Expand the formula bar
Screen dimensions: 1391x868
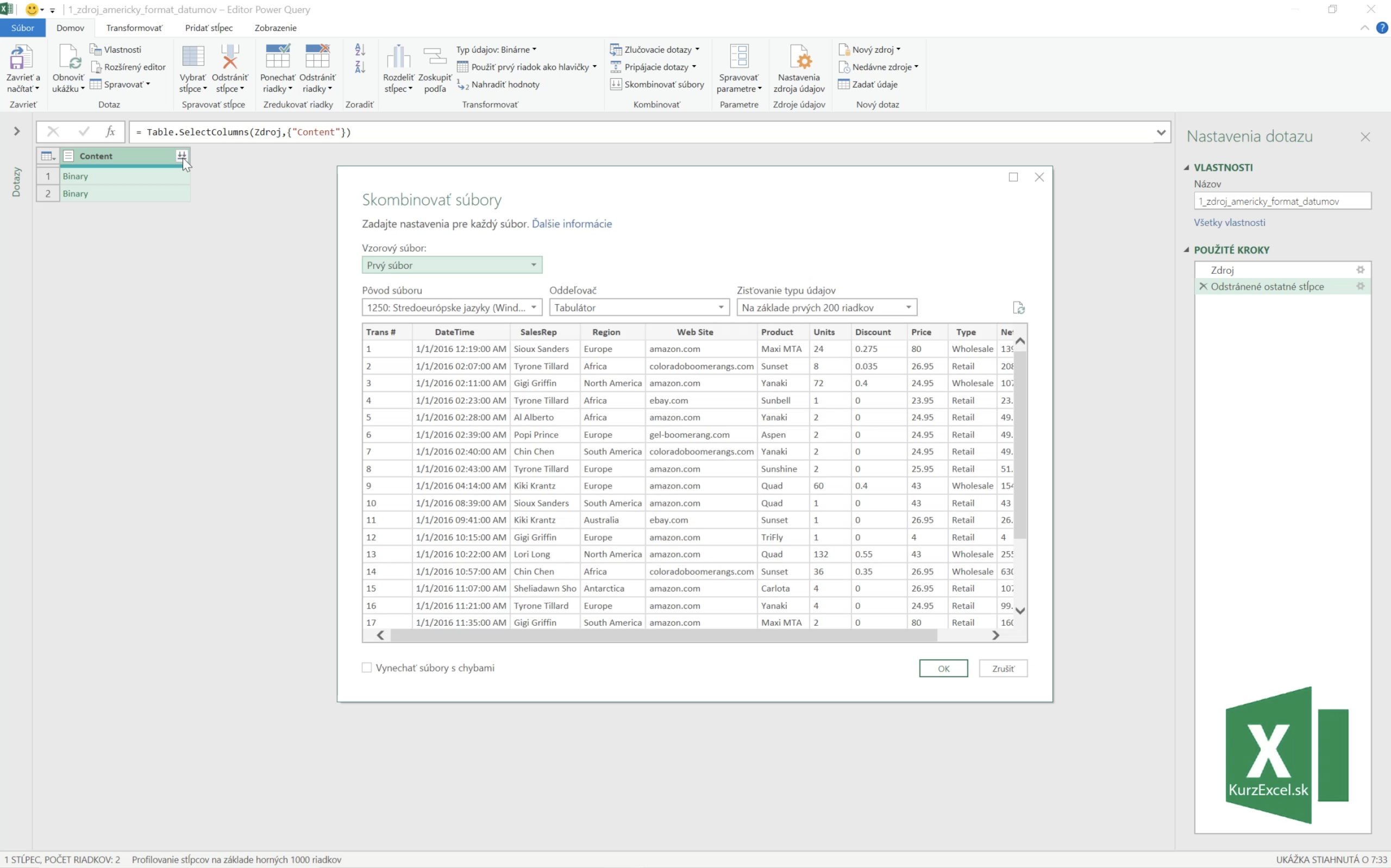(x=1161, y=133)
